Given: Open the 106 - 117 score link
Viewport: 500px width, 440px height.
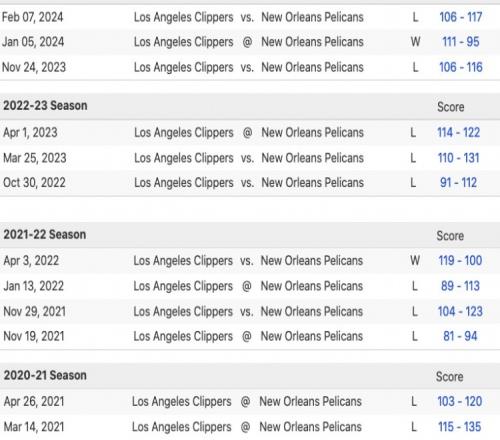Looking at the screenshot, I should coord(461,17).
